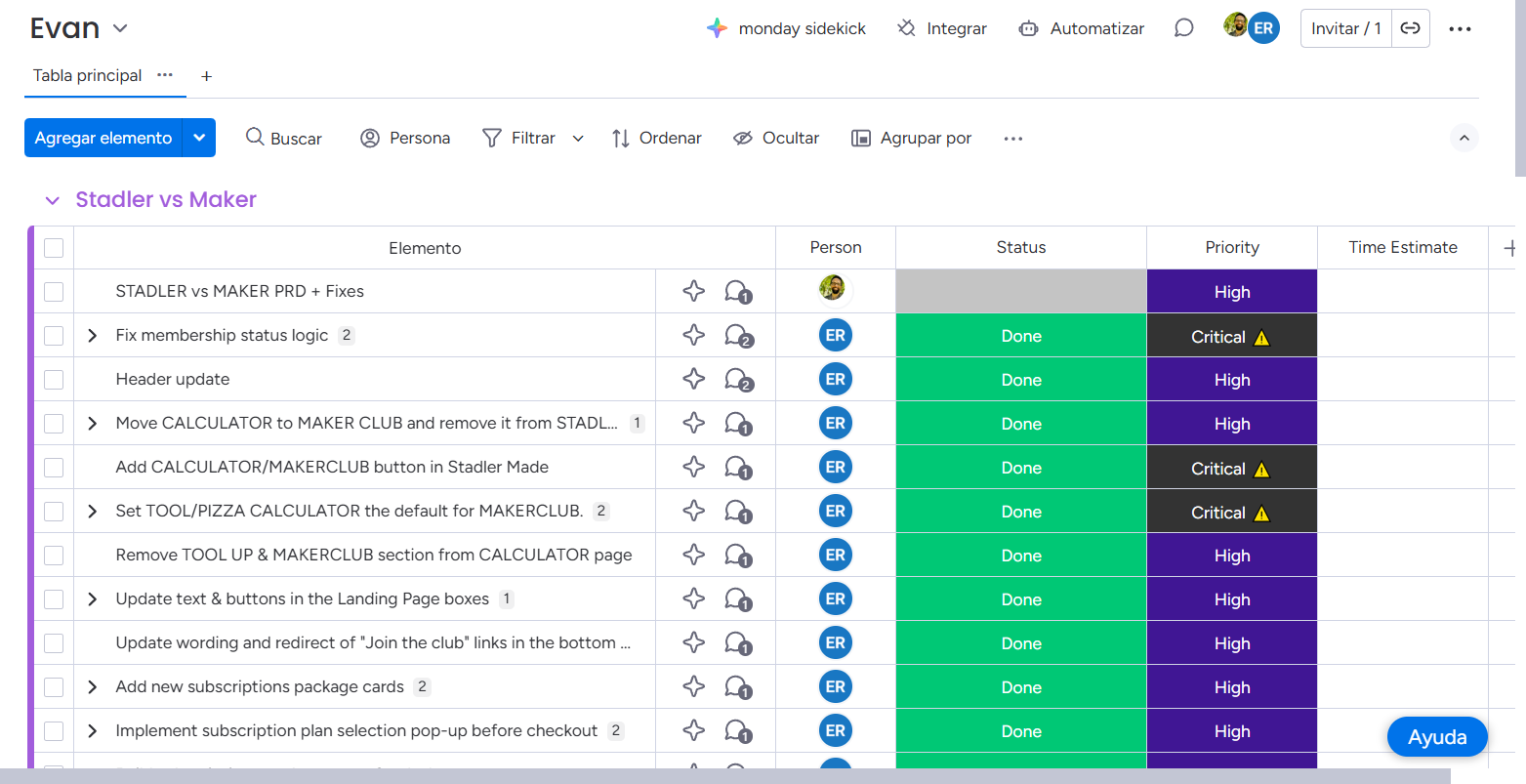The width and height of the screenshot is (1526, 784).
Task: Check the STADLER vs MAKER PRD row
Action: pyautogui.click(x=54, y=292)
